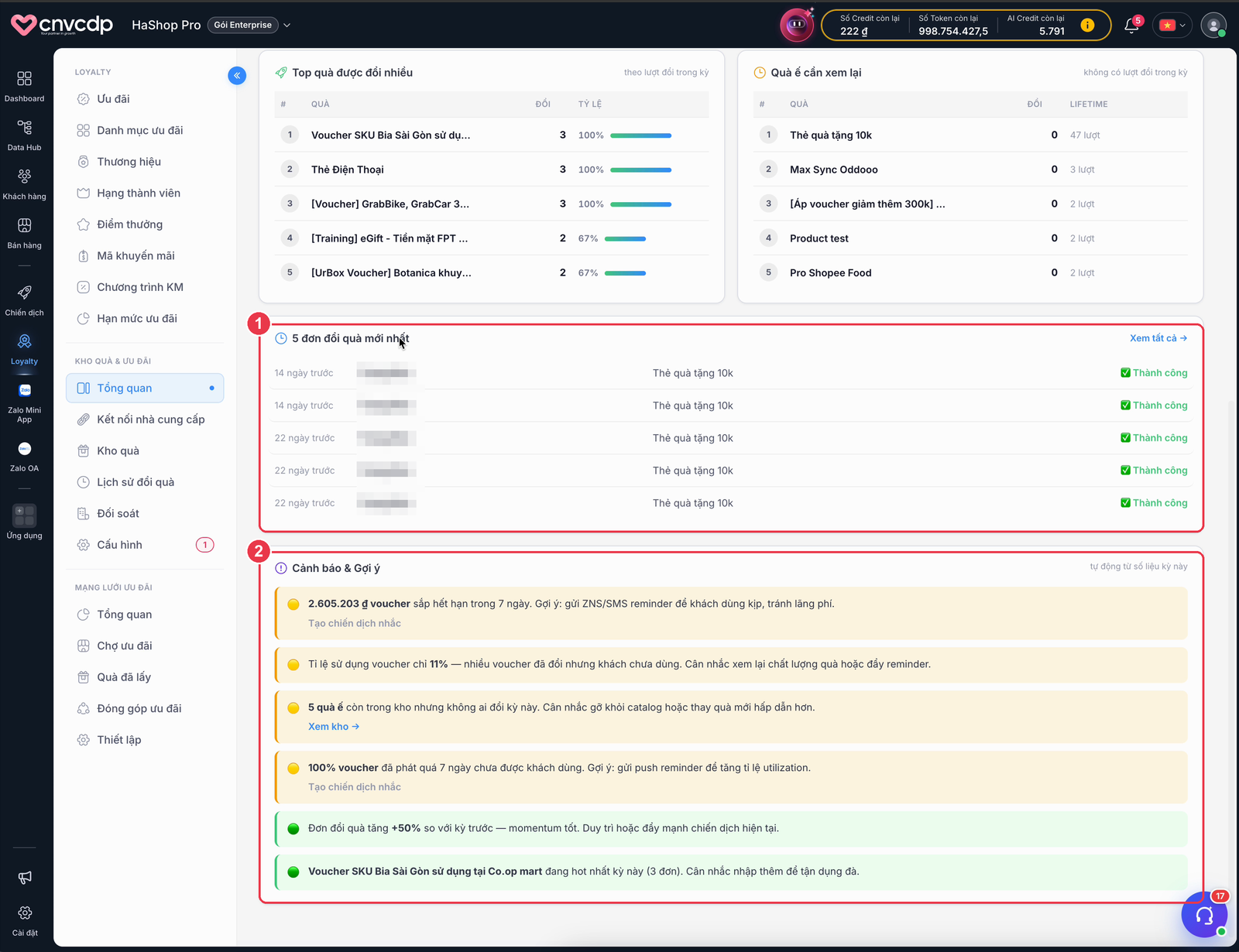Open the user profile avatar
This screenshot has width=1239, height=952.
click(1213, 25)
